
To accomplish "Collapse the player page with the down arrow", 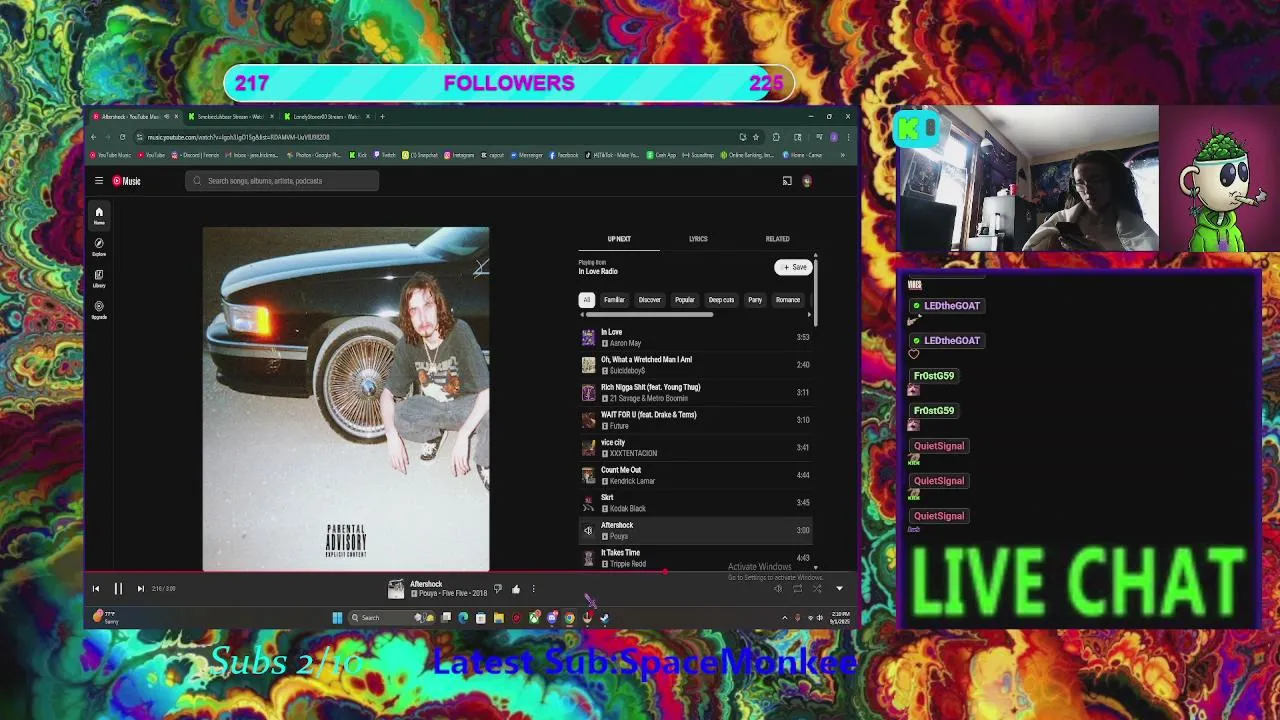I will (x=839, y=589).
